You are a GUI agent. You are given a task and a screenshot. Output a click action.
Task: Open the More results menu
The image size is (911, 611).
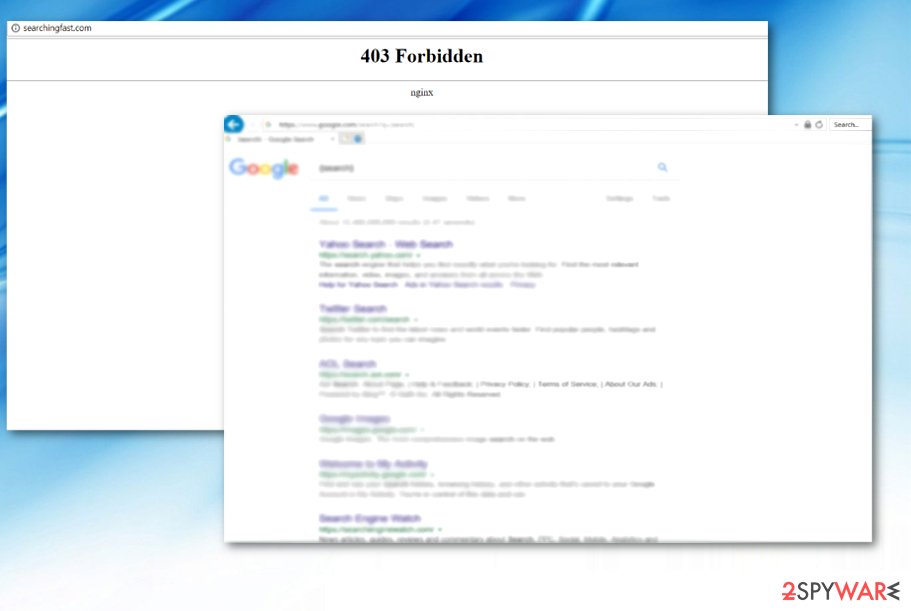[x=517, y=199]
